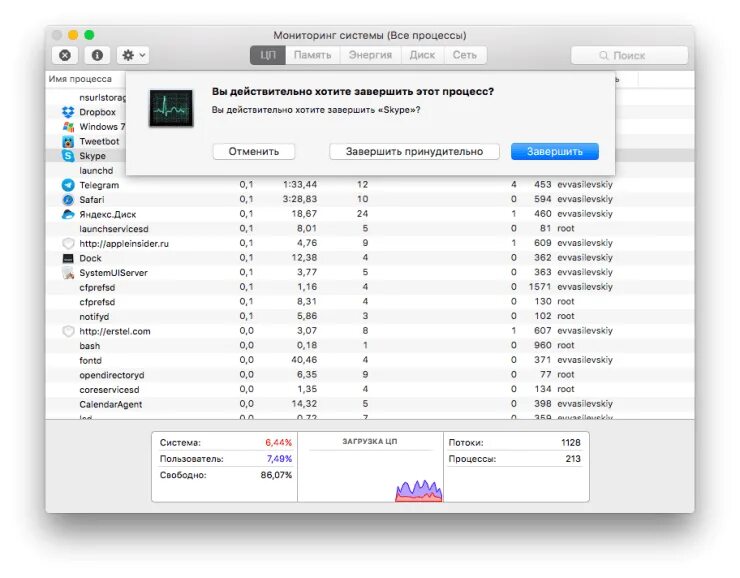Click Telegram CPU time 1:33,44
The image size is (740, 578).
point(300,184)
